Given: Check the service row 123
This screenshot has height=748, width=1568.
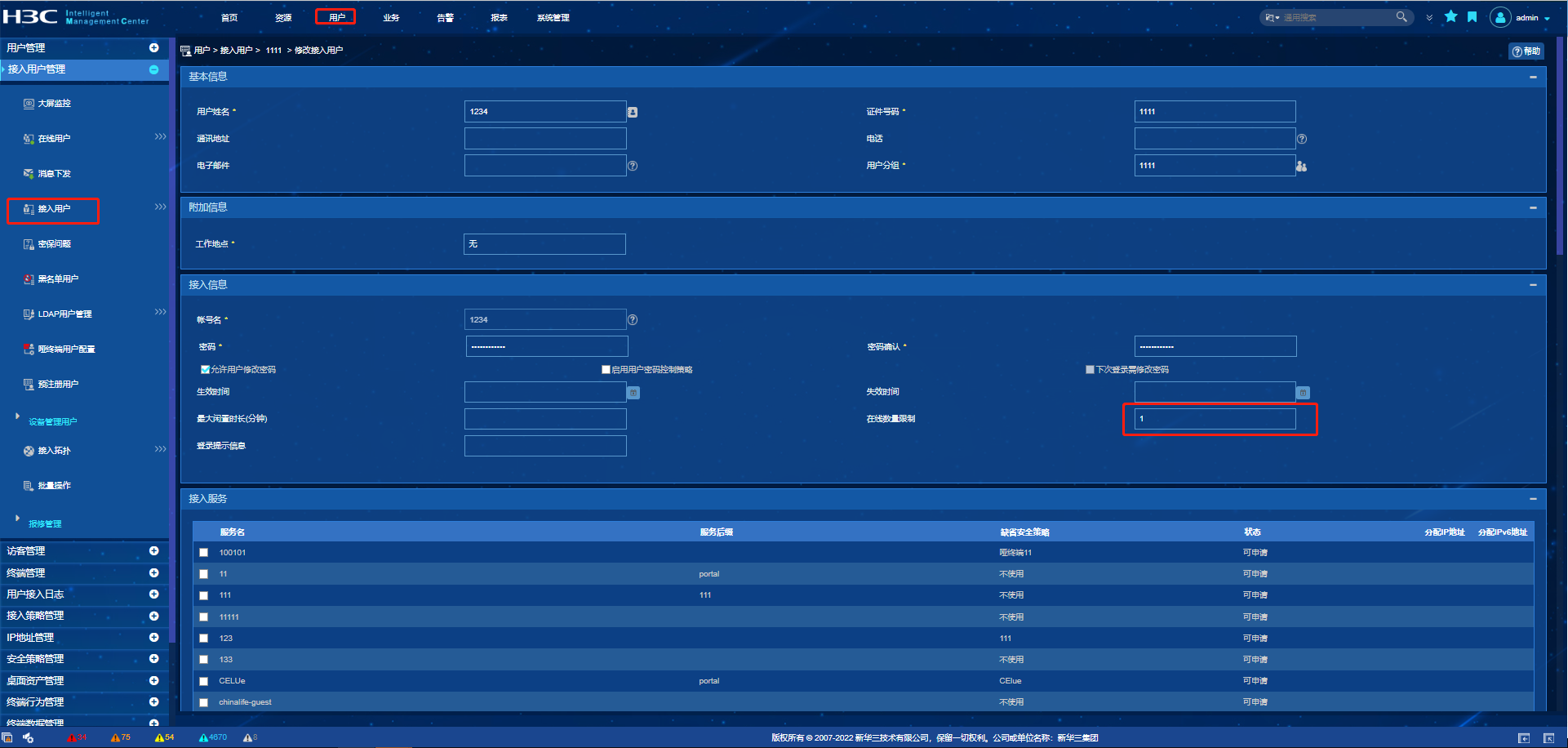Looking at the screenshot, I should [x=204, y=639].
